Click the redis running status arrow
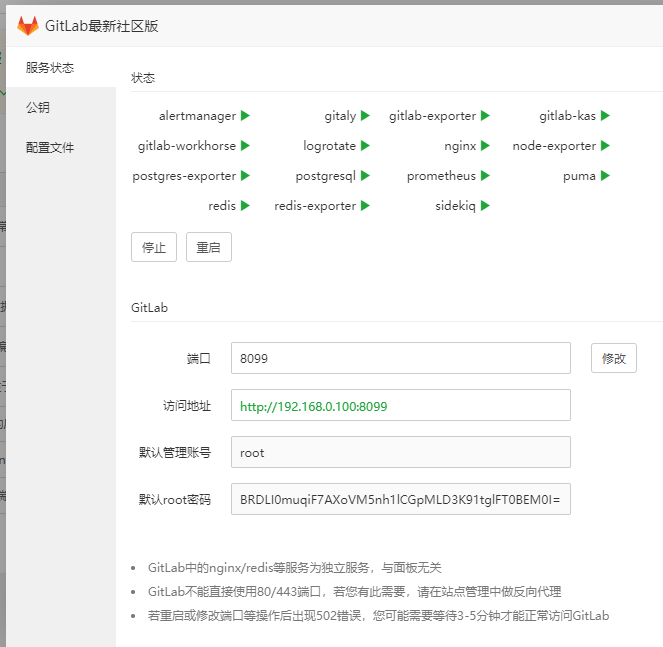 [x=245, y=206]
